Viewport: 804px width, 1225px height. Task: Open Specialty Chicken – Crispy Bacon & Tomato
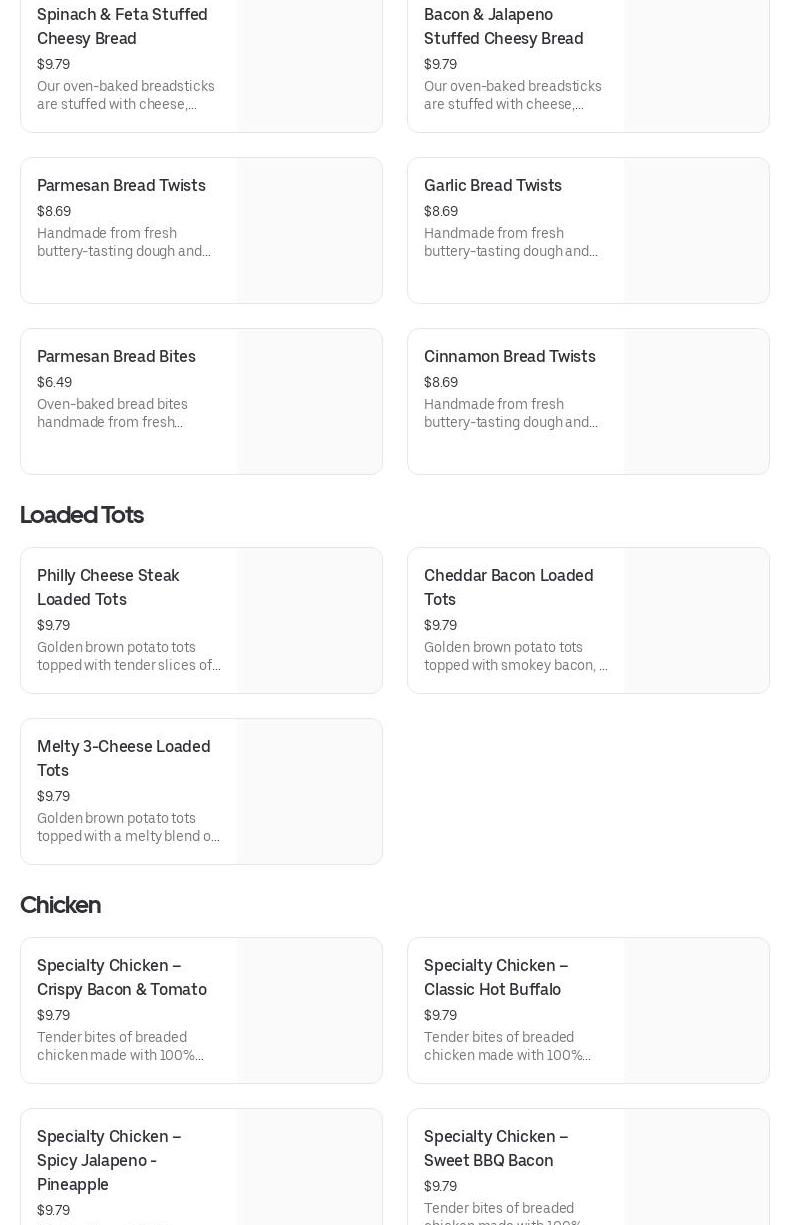122,977
